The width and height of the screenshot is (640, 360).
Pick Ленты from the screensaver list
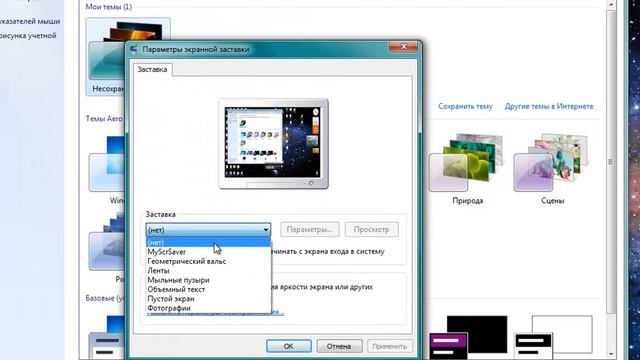208,271
